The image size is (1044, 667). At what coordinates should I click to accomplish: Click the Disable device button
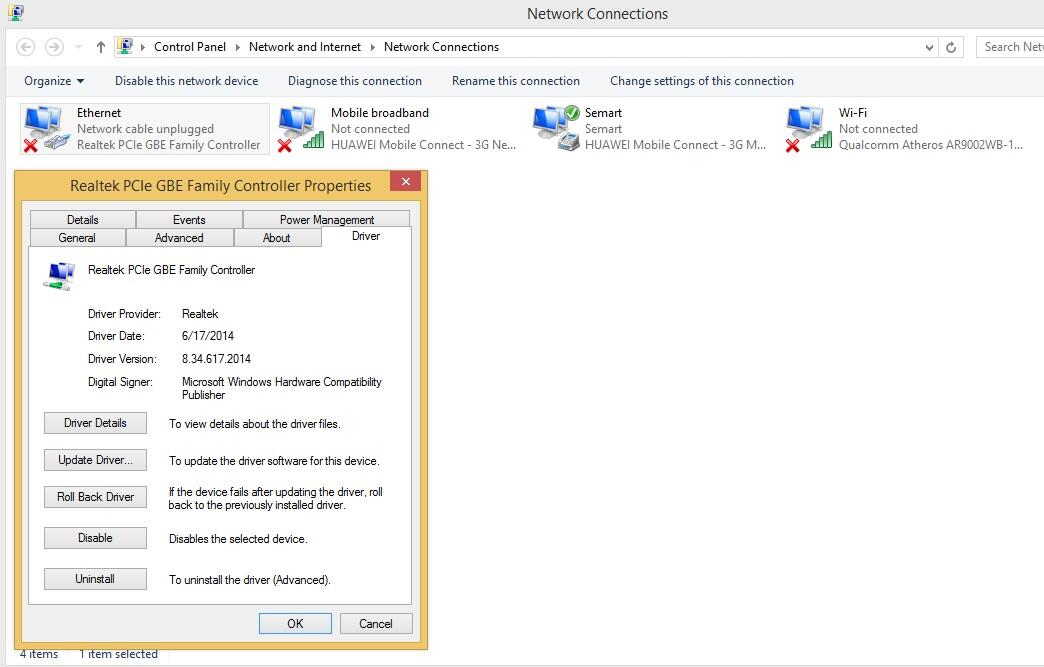pyautogui.click(x=95, y=538)
